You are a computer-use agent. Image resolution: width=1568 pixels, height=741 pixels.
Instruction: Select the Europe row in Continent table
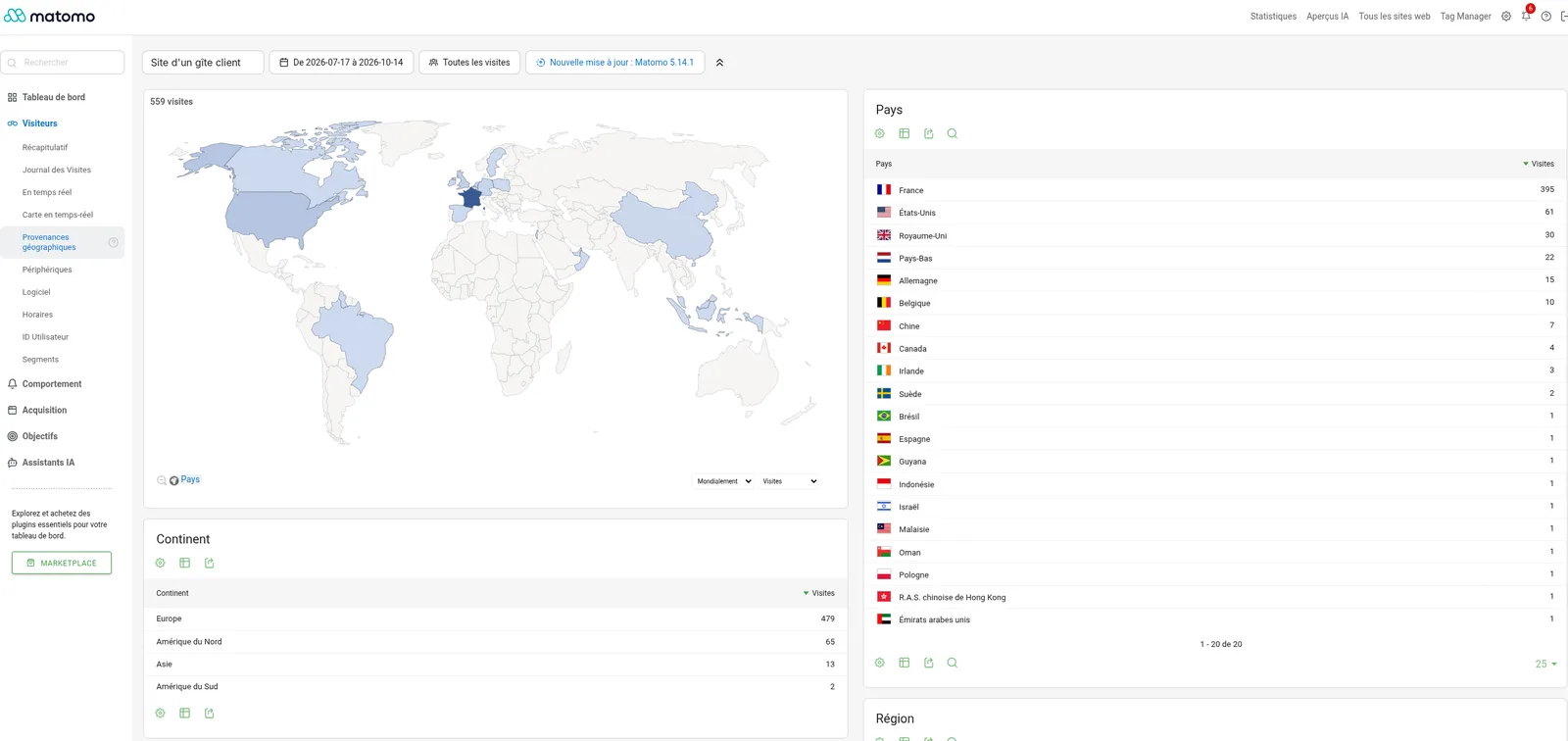pos(495,618)
